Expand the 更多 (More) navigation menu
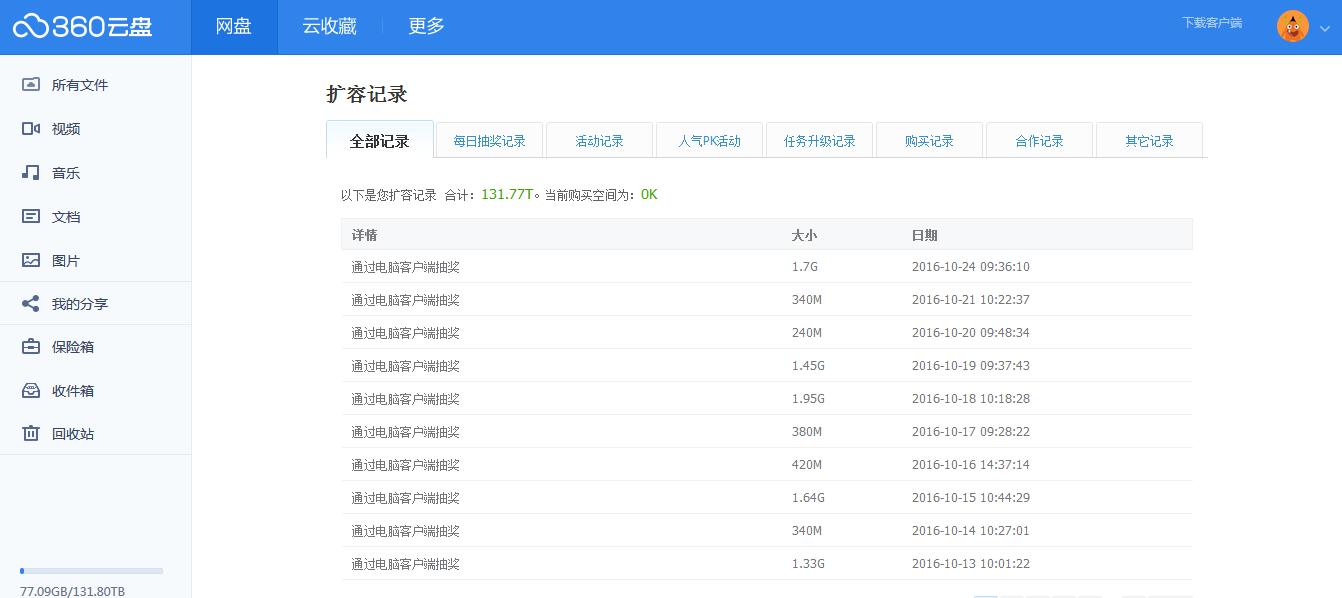This screenshot has width=1342, height=598. (425, 26)
